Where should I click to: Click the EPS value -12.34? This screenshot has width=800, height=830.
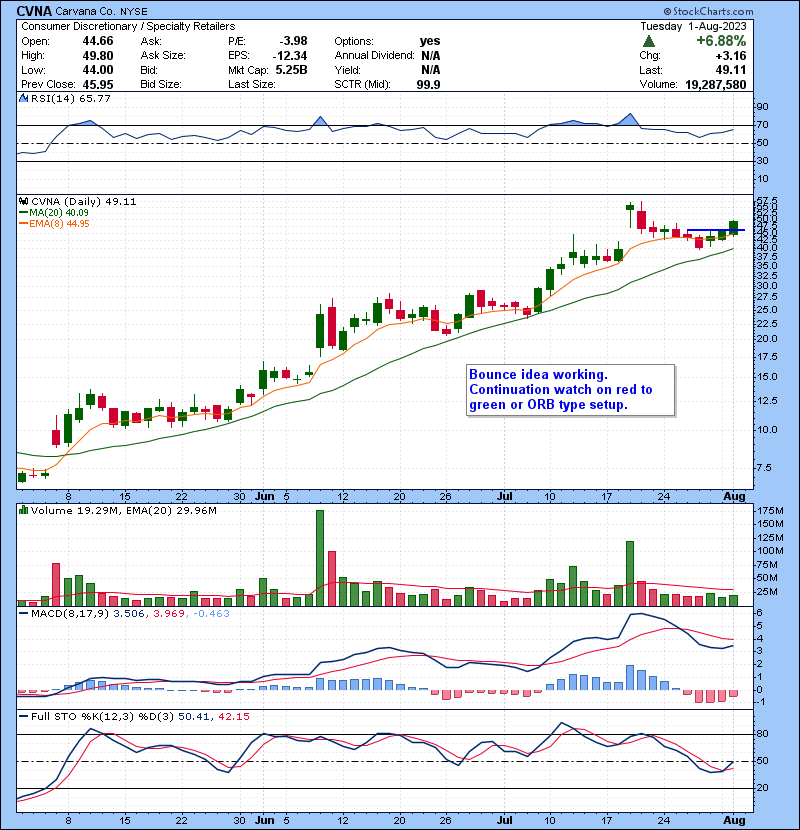pos(290,56)
